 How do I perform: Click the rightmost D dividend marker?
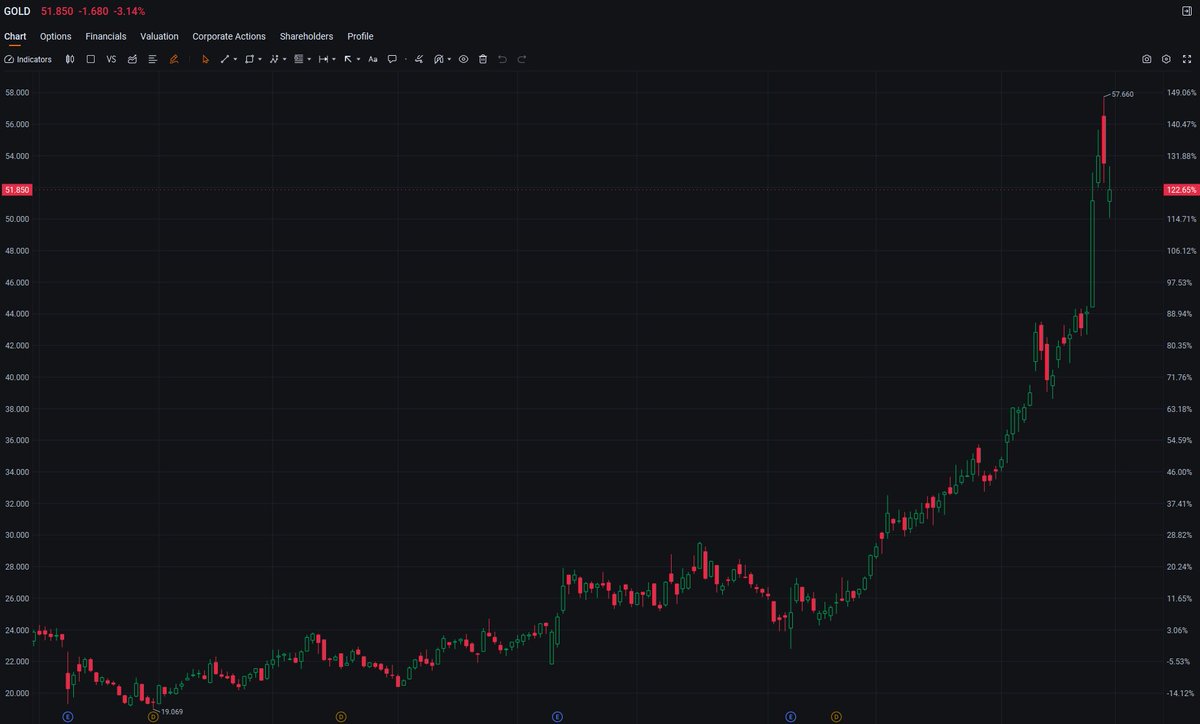pyautogui.click(x=836, y=716)
